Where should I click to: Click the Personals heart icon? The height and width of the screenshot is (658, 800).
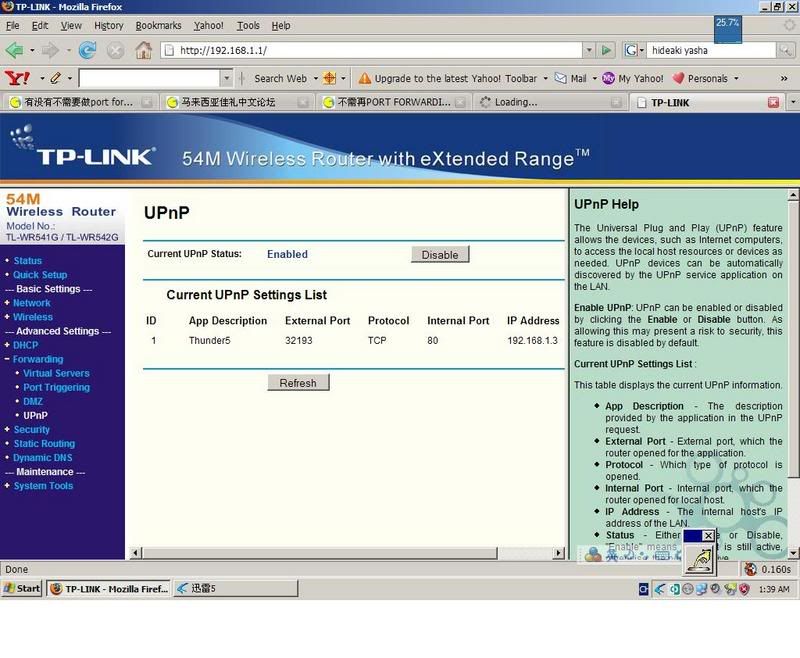coord(678,78)
